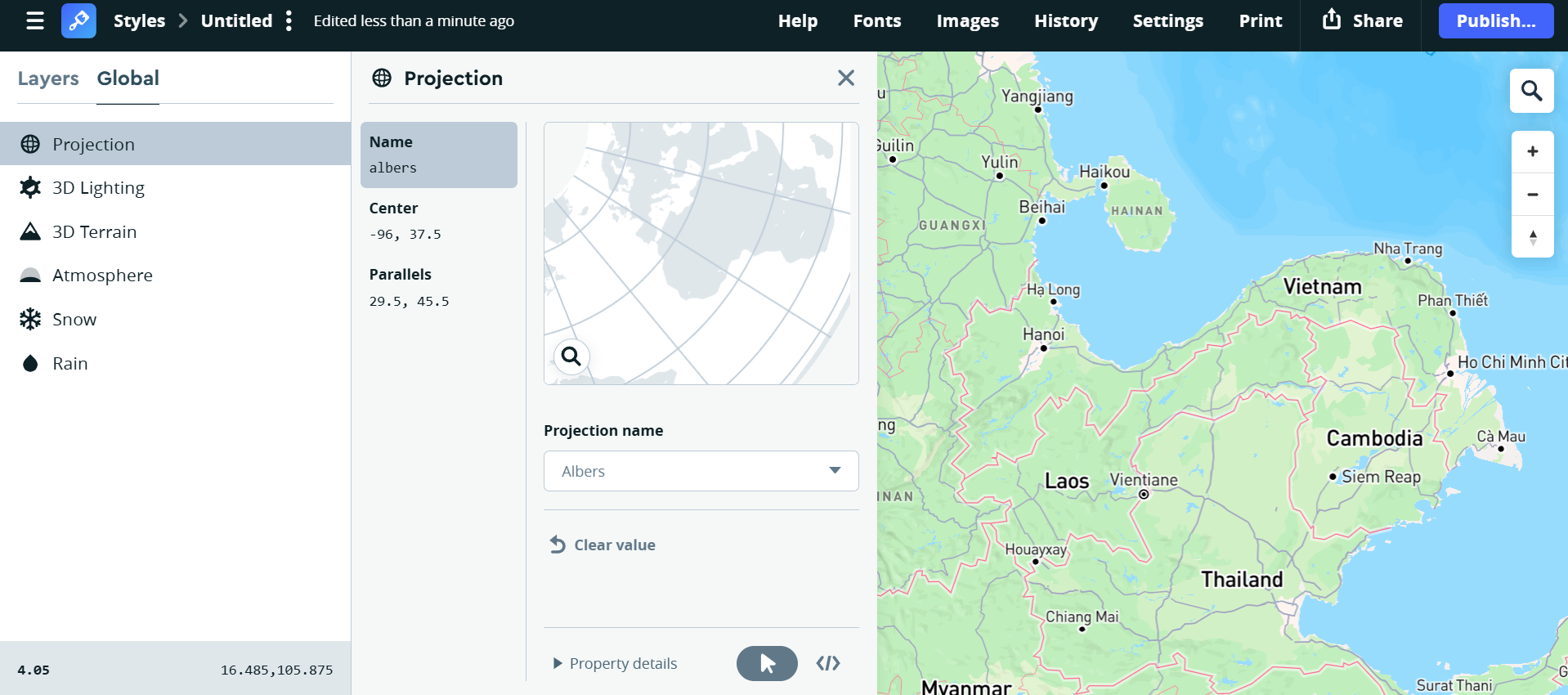Click magnifier on projection preview thumbnail

coord(571,356)
